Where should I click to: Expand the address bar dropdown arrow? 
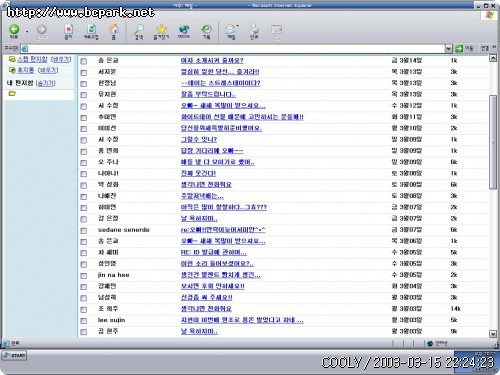pyautogui.click(x=448, y=49)
